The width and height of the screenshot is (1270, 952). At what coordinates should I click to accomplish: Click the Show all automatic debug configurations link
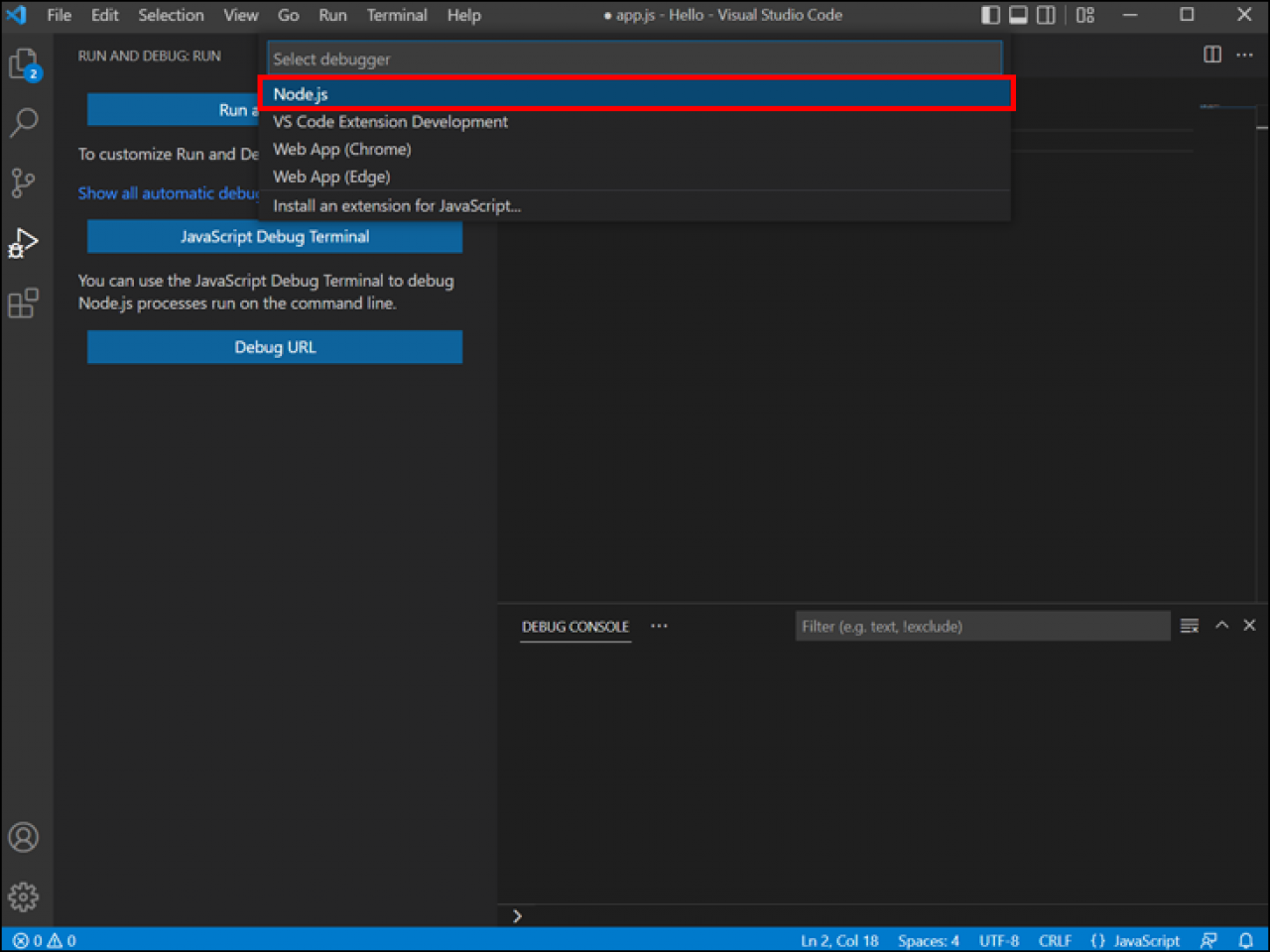coord(169,192)
